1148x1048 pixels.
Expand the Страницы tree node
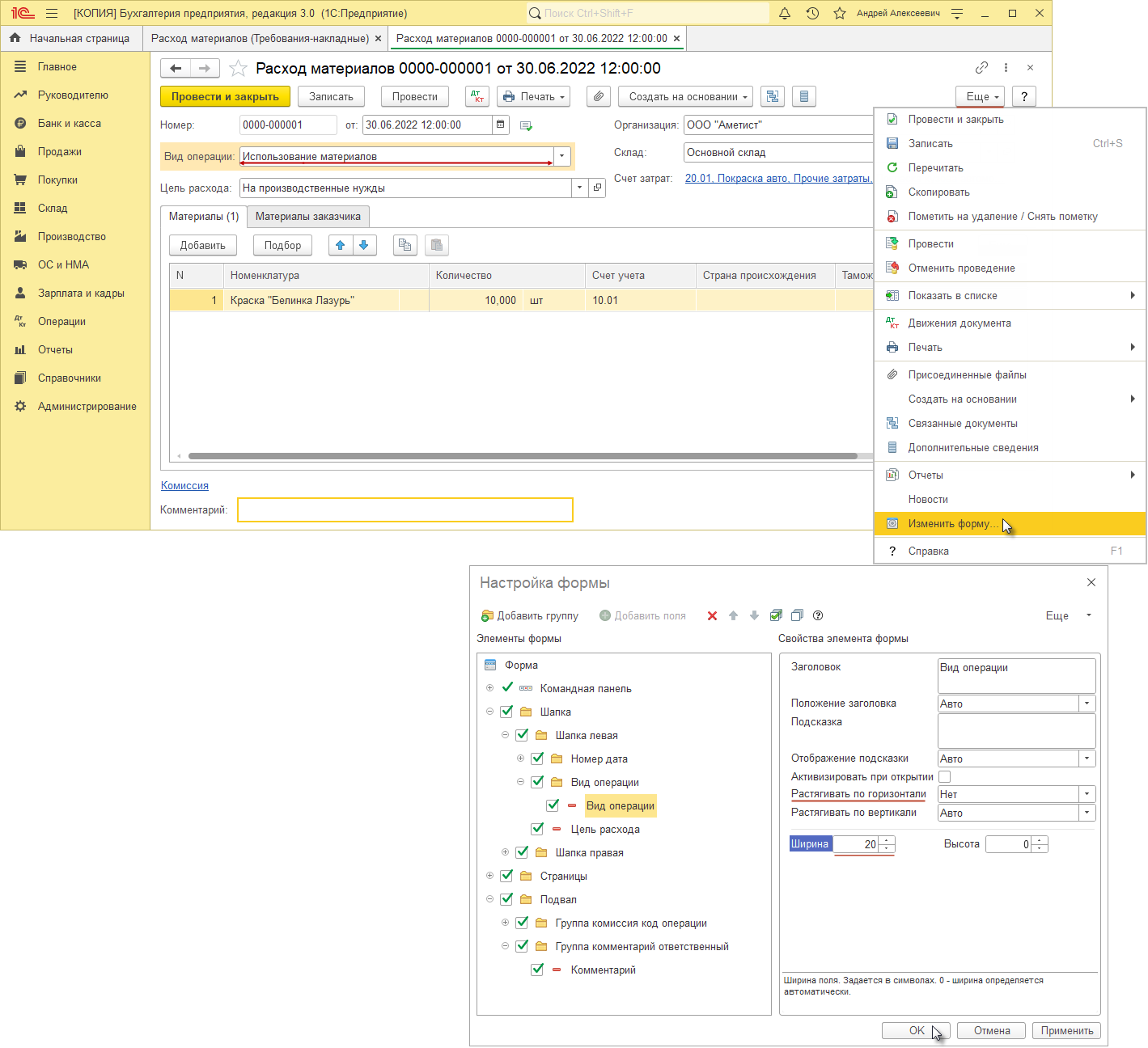click(x=489, y=876)
